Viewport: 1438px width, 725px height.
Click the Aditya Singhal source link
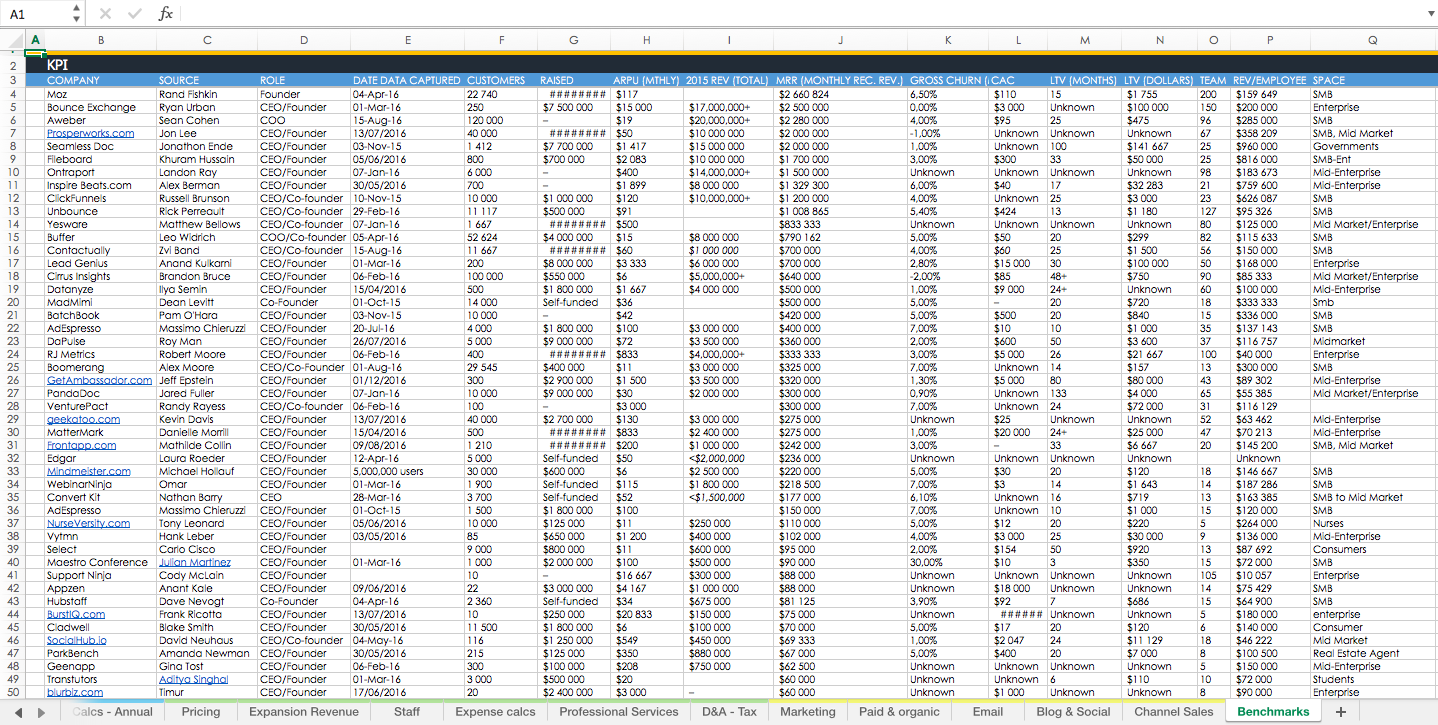click(x=193, y=679)
